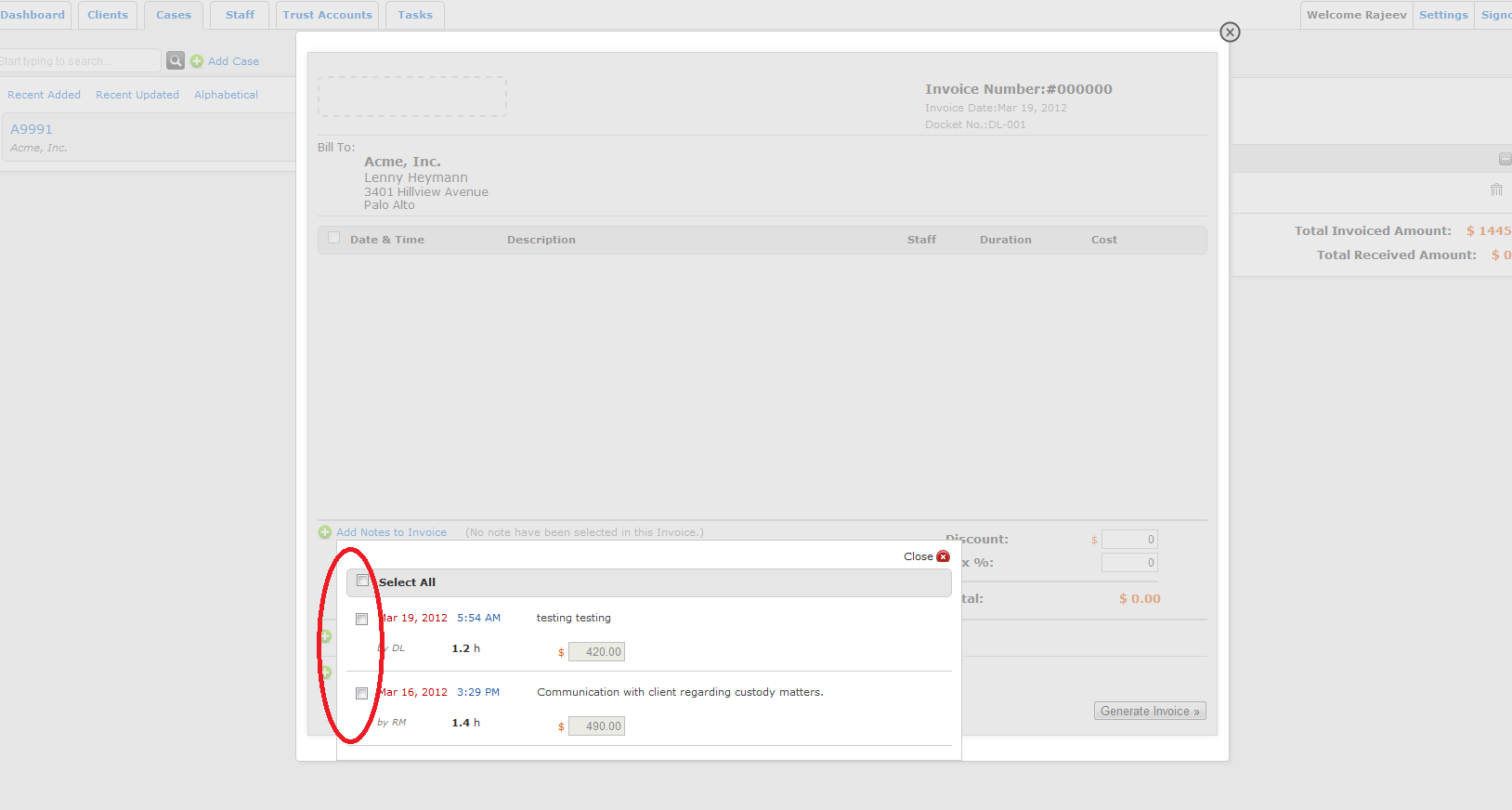Click the Discount amount input field
The image size is (1512, 810).
[1129, 540]
